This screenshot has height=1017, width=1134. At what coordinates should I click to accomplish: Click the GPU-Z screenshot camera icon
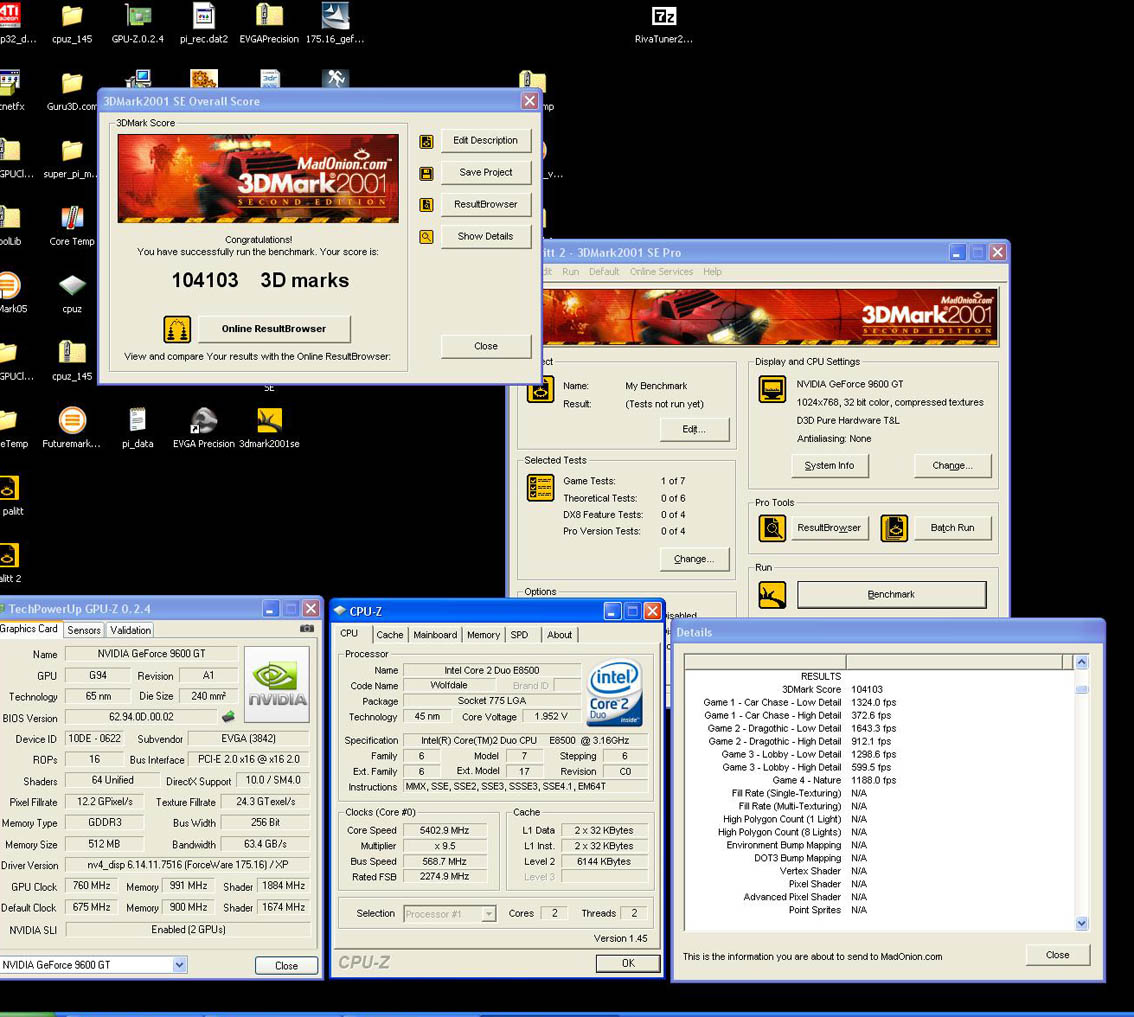coord(307,629)
